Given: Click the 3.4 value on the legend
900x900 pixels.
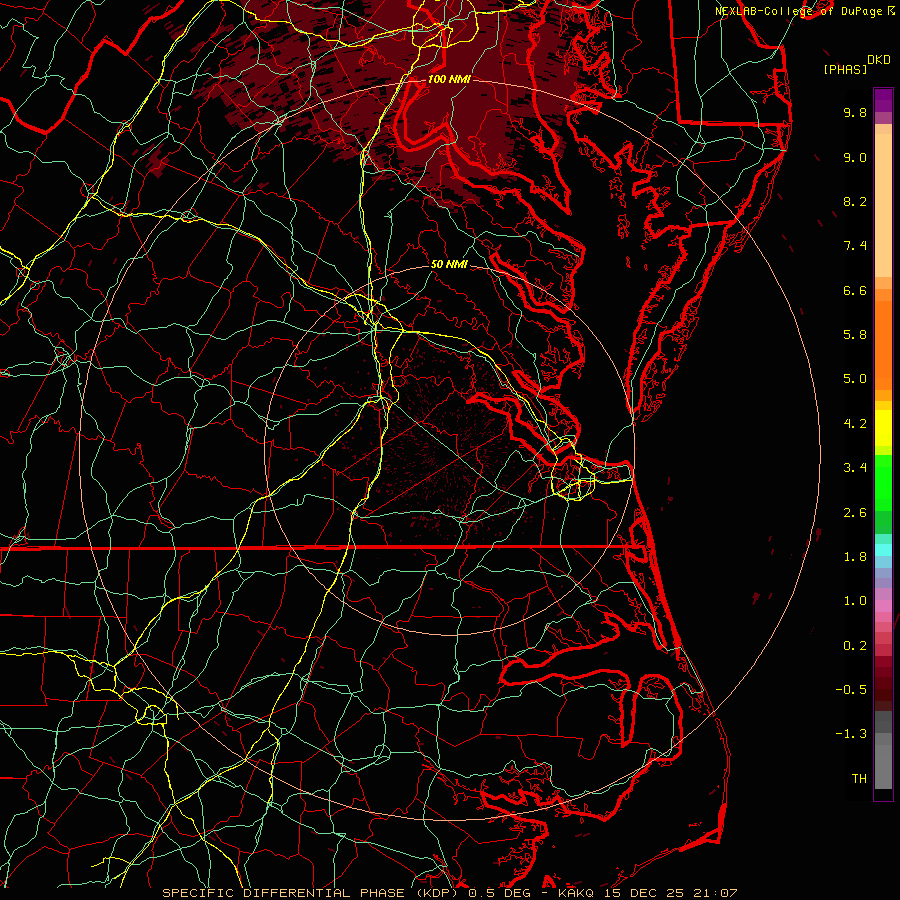Looking at the screenshot, I should point(855,468).
